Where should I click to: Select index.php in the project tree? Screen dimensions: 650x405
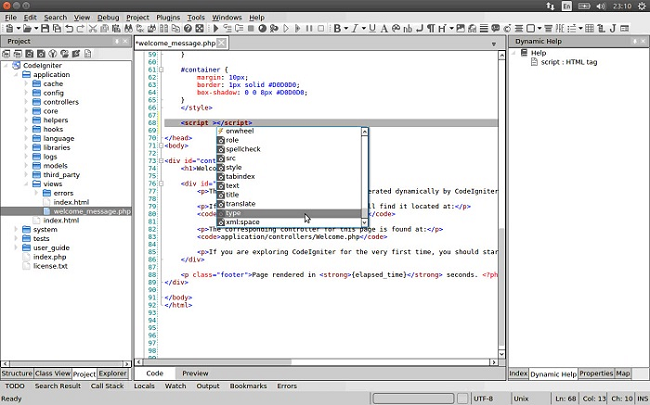coord(49,257)
